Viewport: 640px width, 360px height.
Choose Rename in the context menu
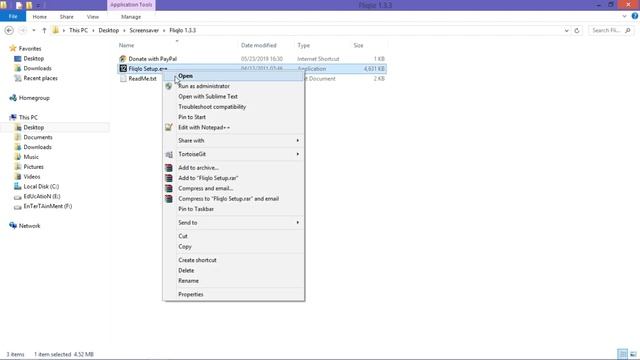point(233,280)
